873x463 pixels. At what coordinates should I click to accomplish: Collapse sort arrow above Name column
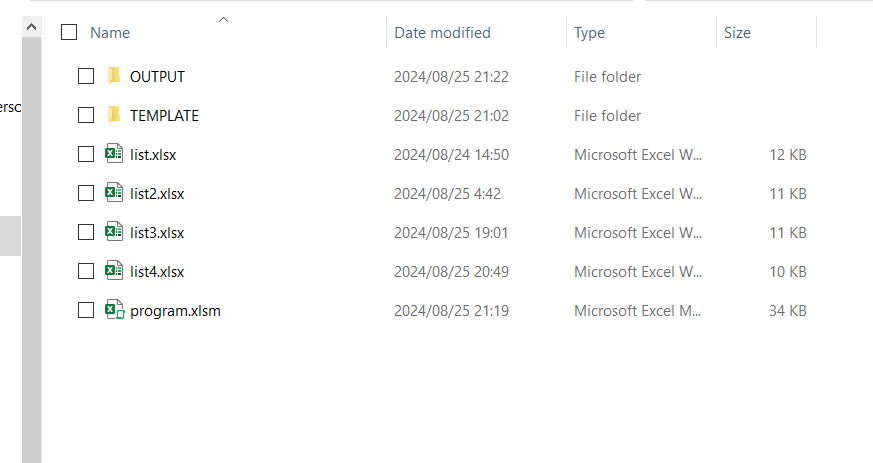pyautogui.click(x=223, y=18)
